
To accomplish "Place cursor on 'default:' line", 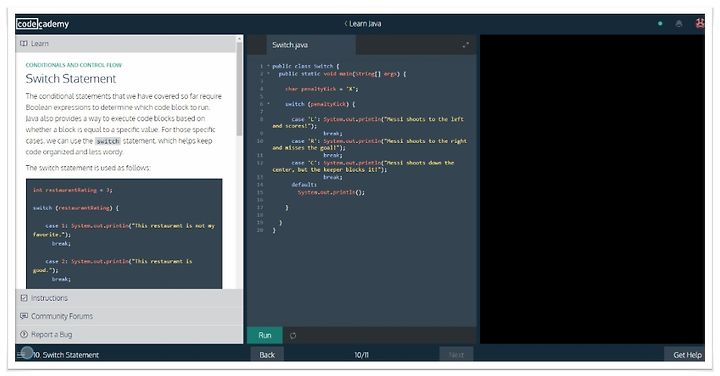I will pyautogui.click(x=304, y=185).
